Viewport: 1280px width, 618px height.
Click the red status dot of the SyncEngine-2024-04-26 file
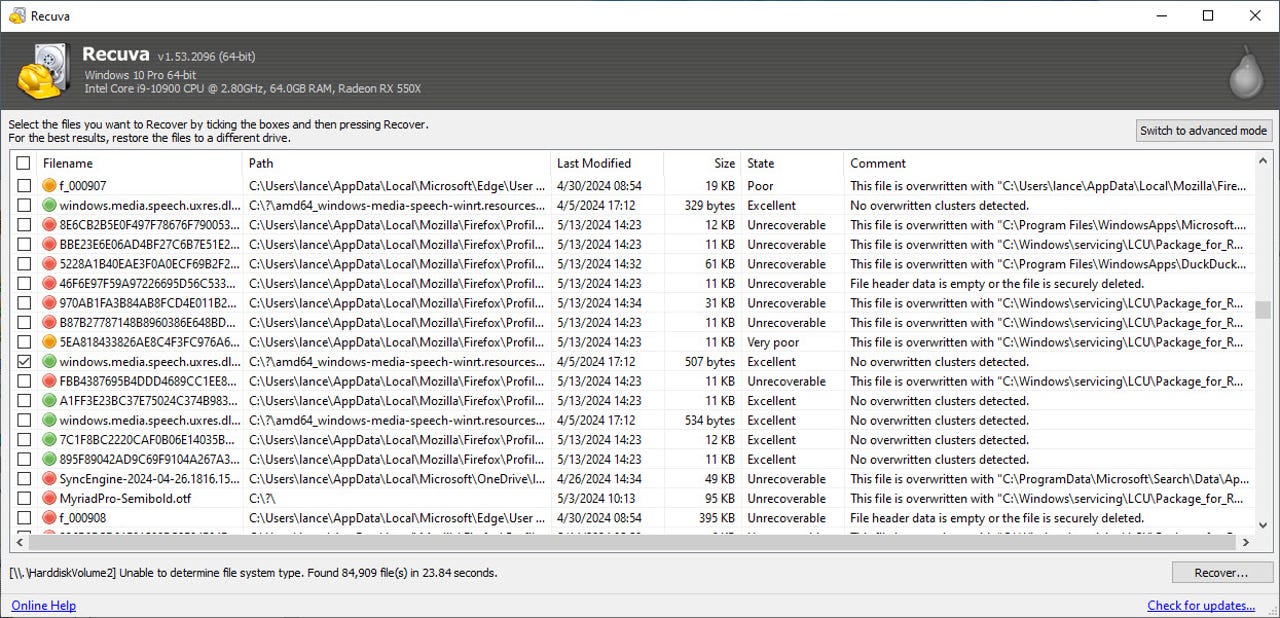50,478
